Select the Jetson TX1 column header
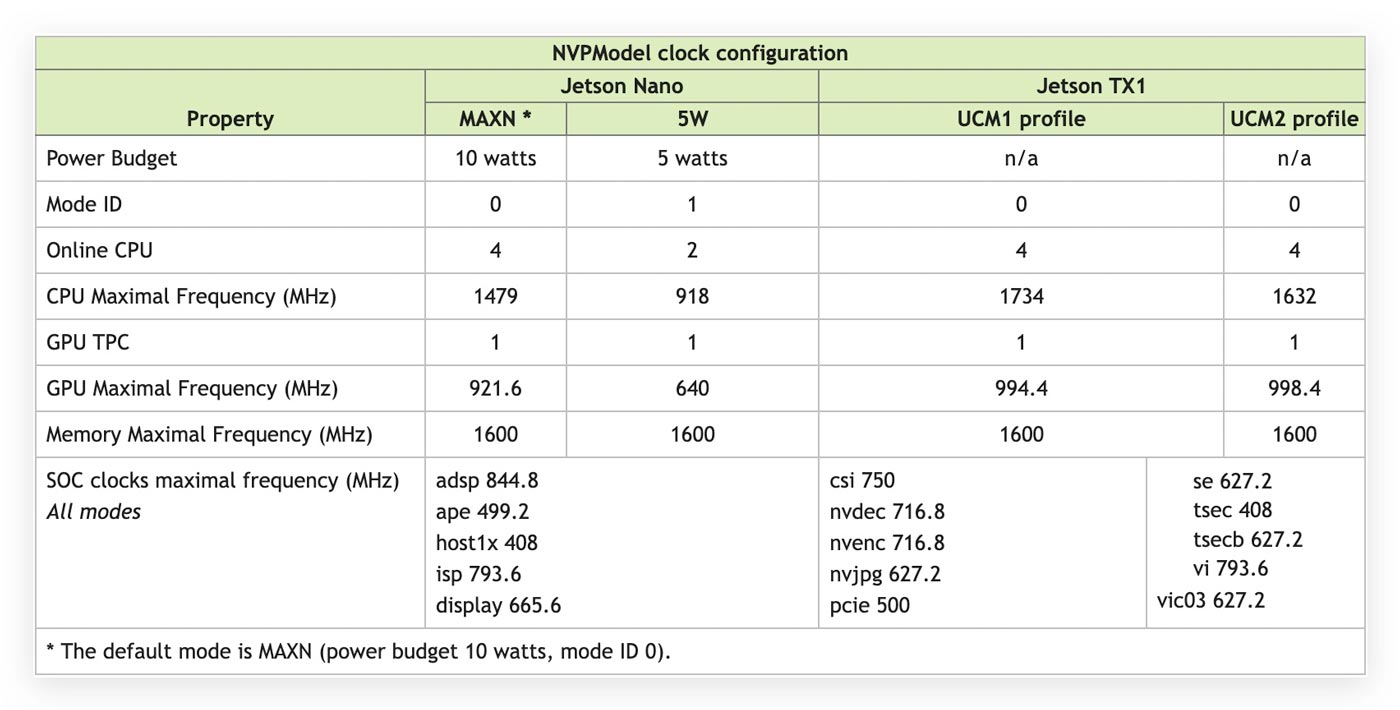The image size is (1400, 710). (1091, 86)
